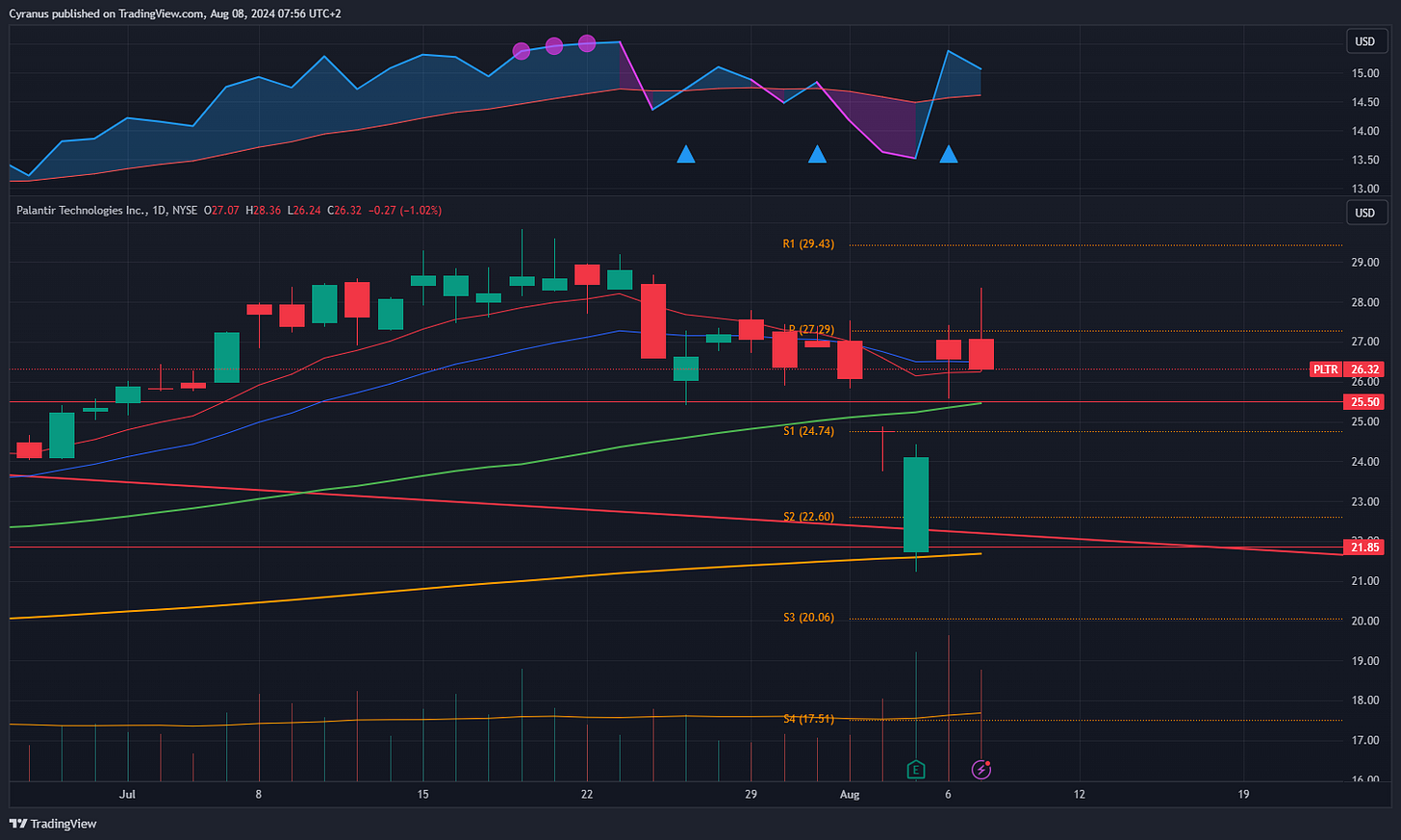Click the latest red candle on Aug 7
Viewport: 1401px width, 840px height.
pyautogui.click(x=981, y=354)
